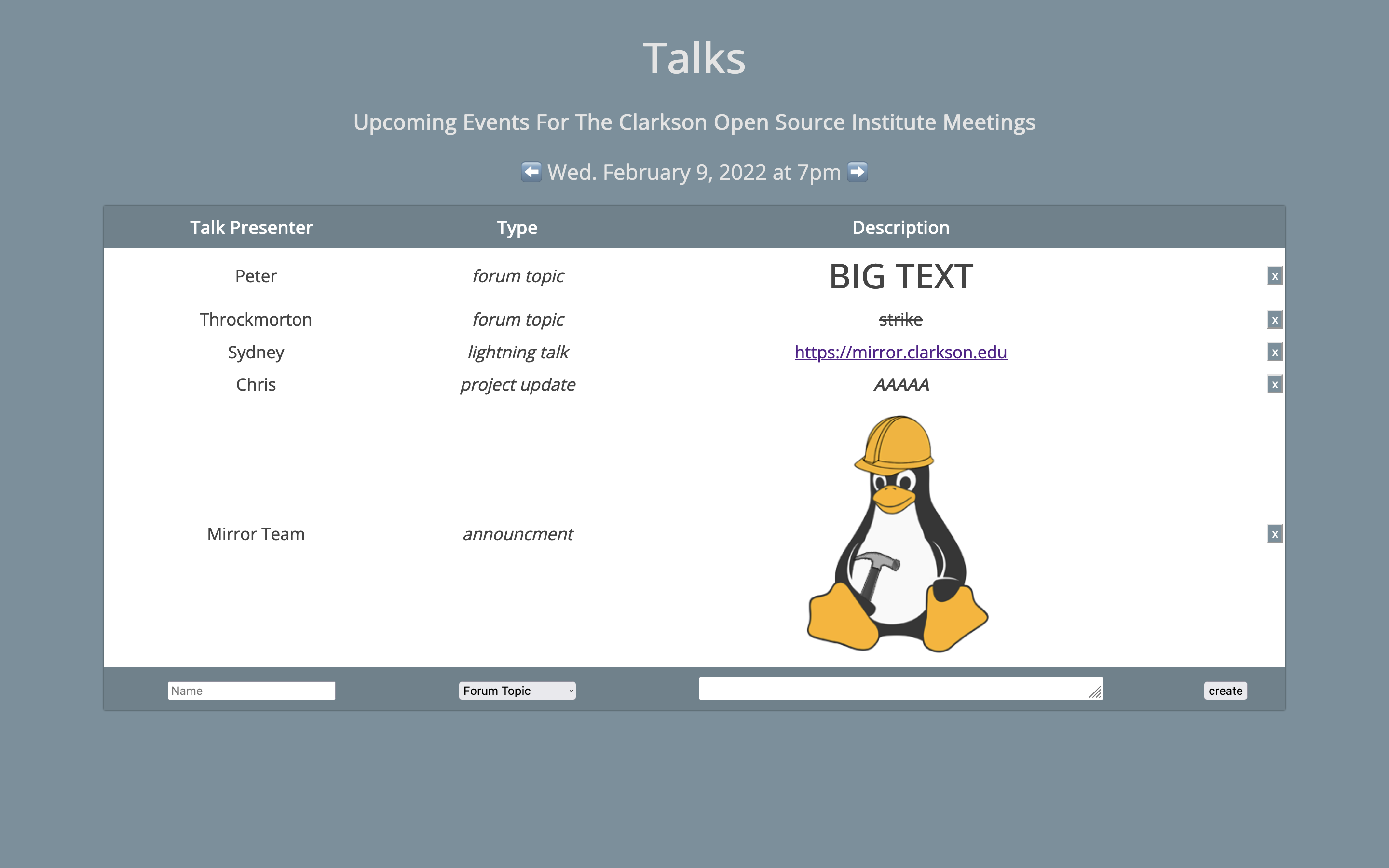Open the Forum Topic type dropdown
The height and width of the screenshot is (868, 1389).
pyautogui.click(x=517, y=691)
